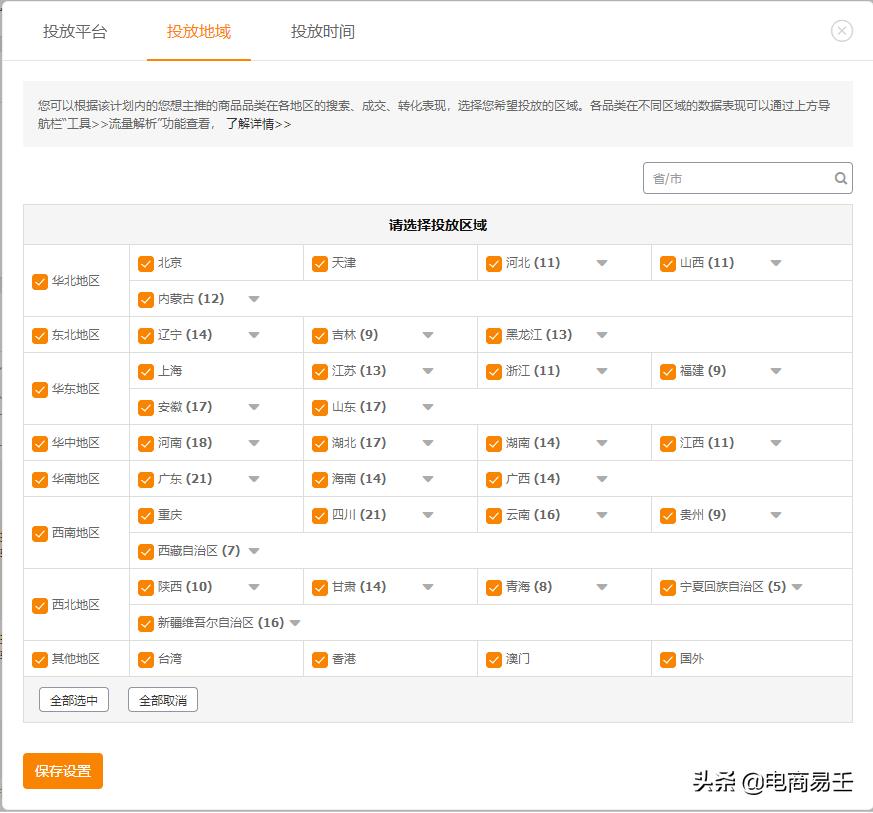Expand the 海南 (14) dropdown arrow
873x813 pixels.
tap(428, 479)
